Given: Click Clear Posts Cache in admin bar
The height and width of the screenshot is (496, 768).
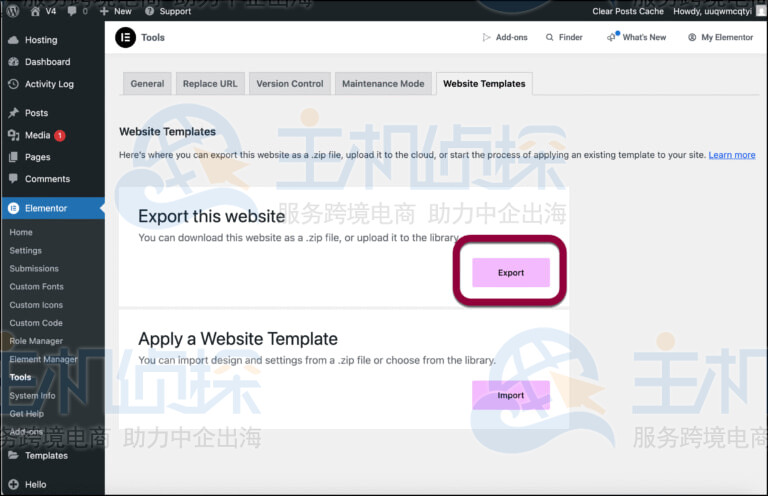Looking at the screenshot, I should [x=628, y=11].
